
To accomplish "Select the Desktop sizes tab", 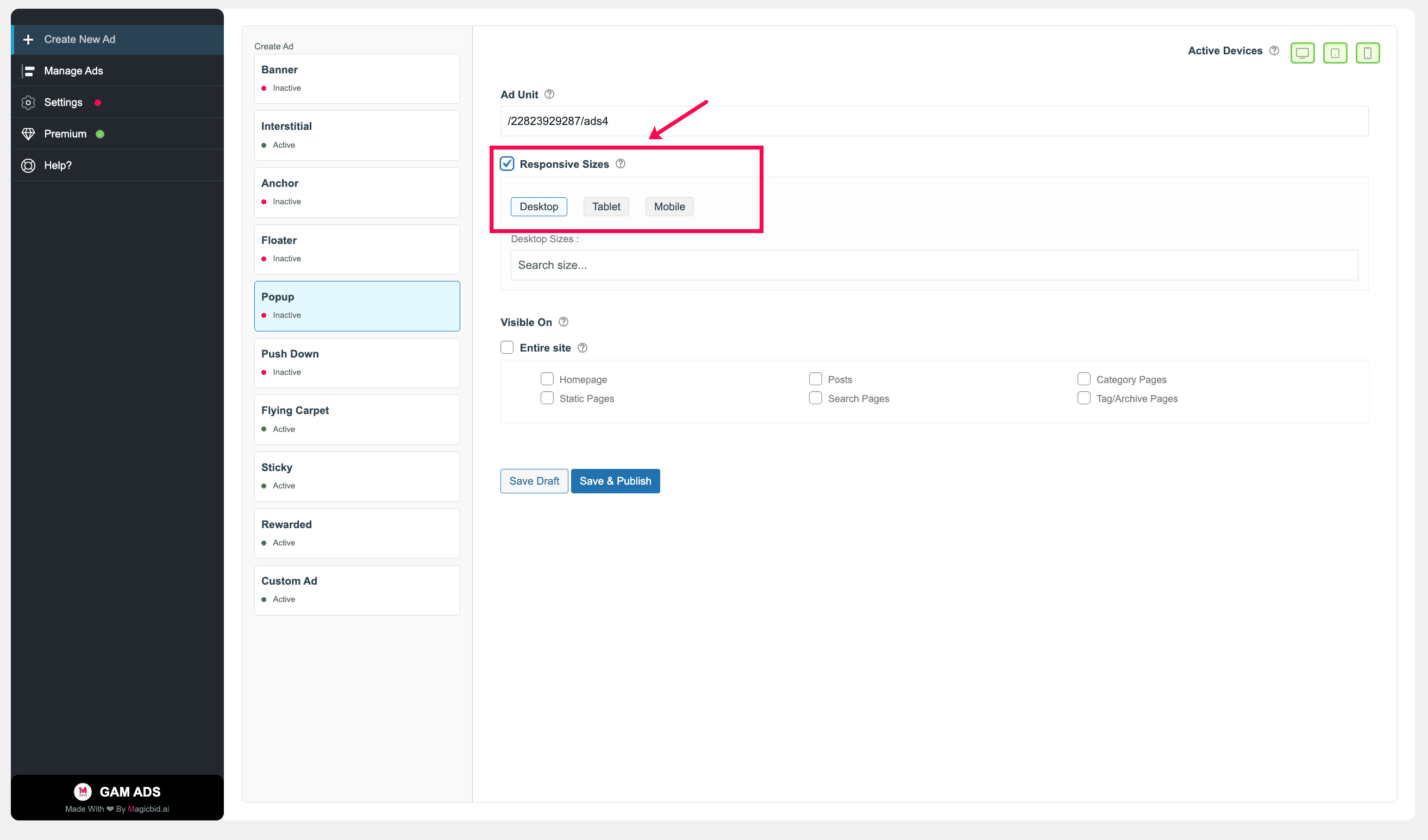I will [539, 207].
